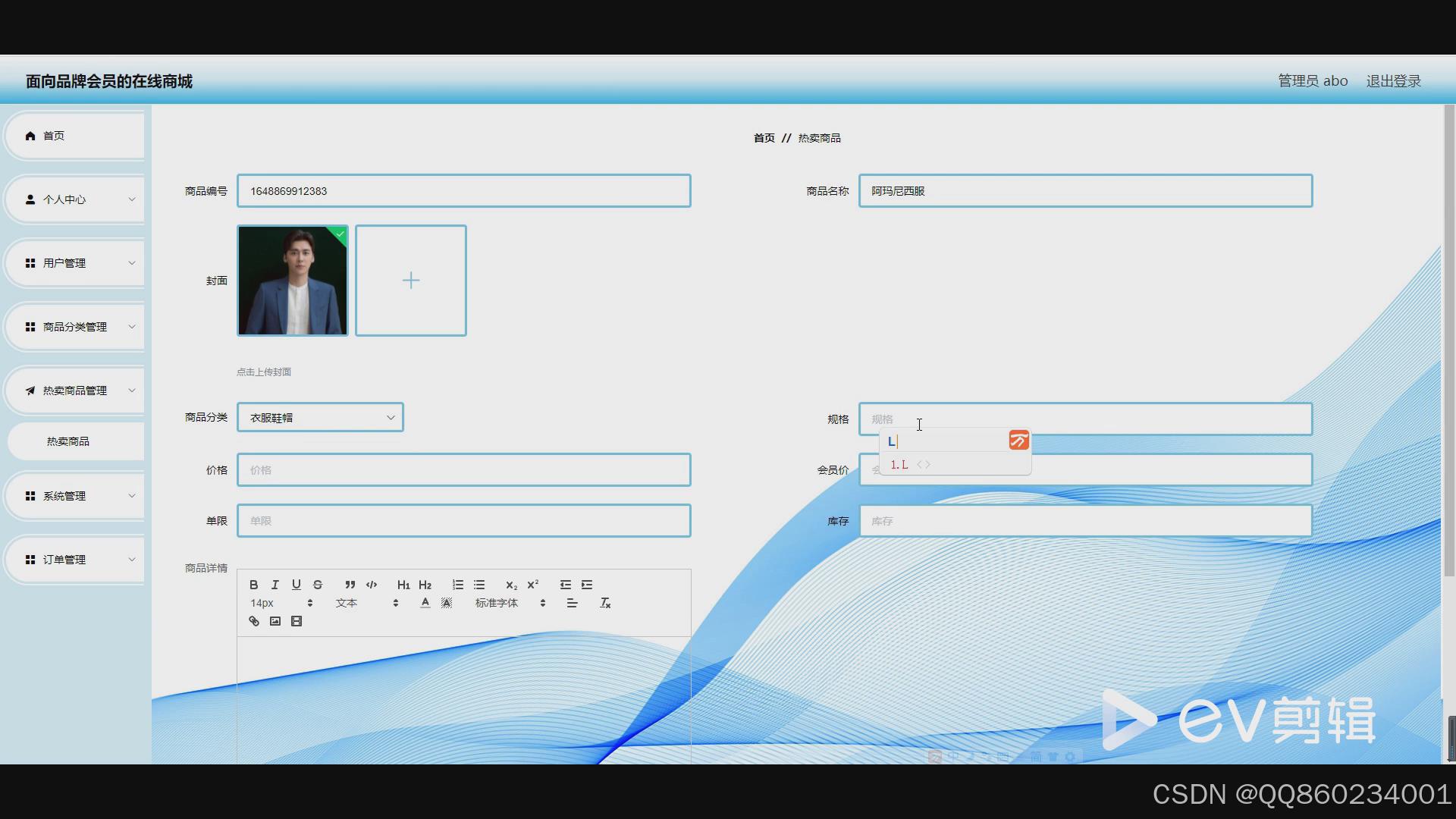Insert a video in editor
Screen dimensions: 1456x819
(297, 621)
